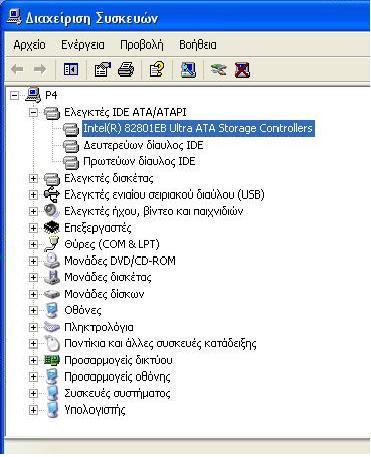The image size is (371, 457).
Task: Select the Πληκτρολόγια label
Action: (99, 327)
